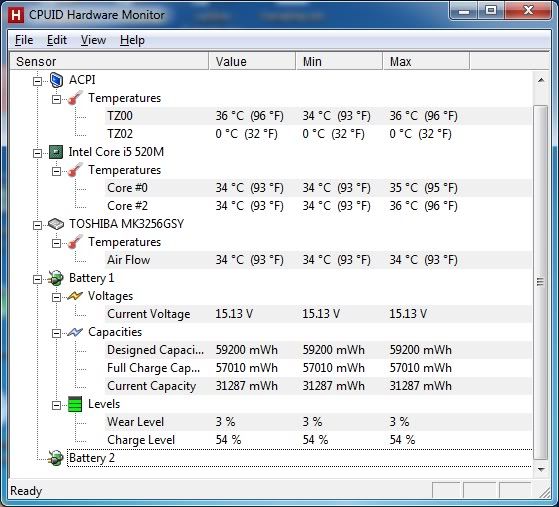This screenshot has width=559, height=507.
Task: Open the View menu
Action: pyautogui.click(x=93, y=40)
